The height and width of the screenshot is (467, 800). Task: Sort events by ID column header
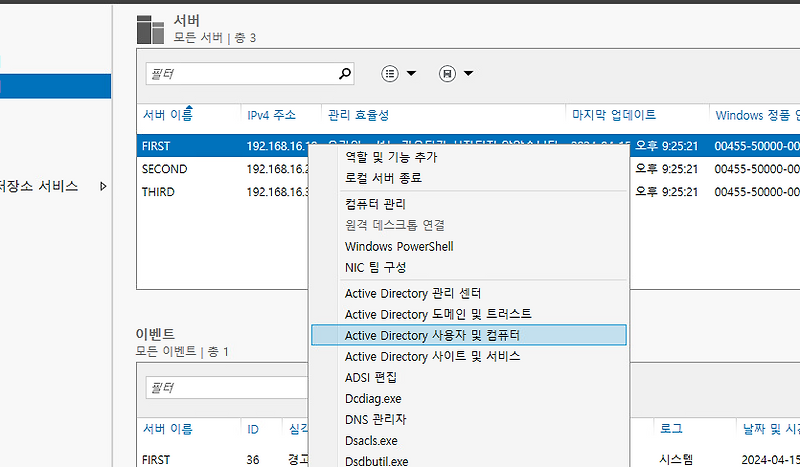[253, 429]
